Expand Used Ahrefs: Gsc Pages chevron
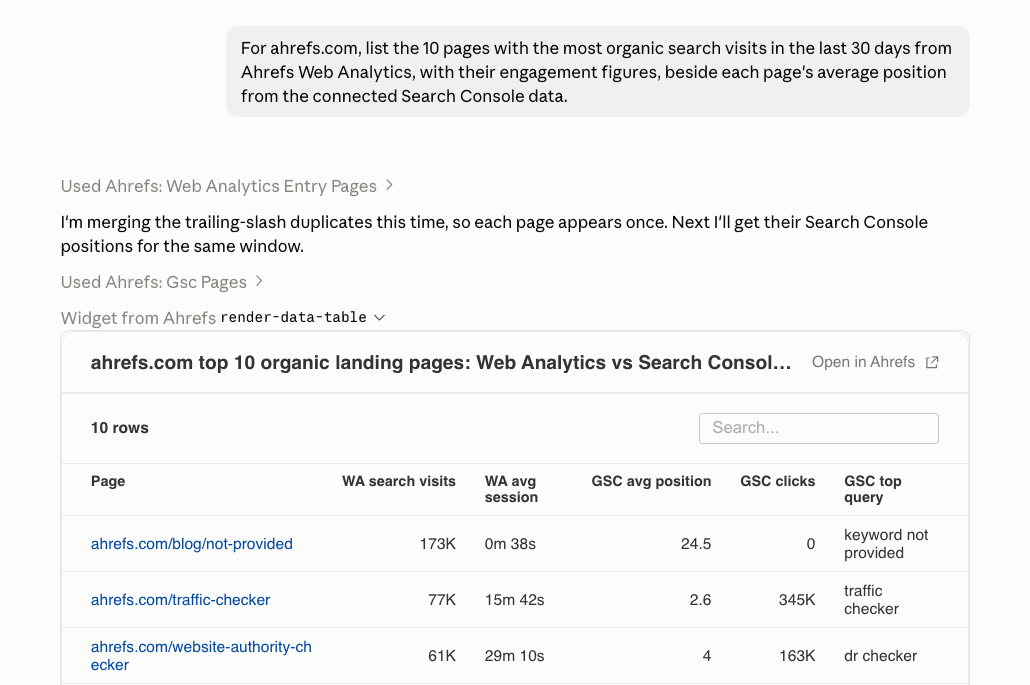The image size is (1030, 685). (x=259, y=281)
